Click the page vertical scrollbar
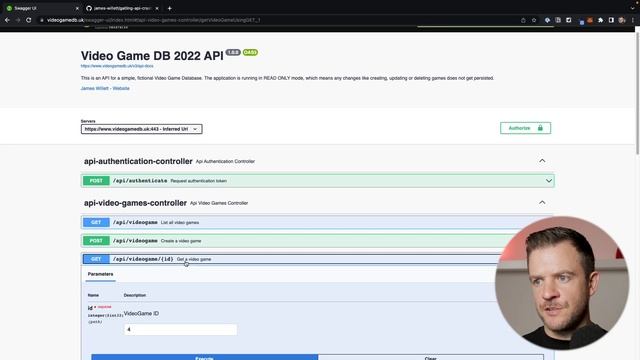640x360 pixels. pos(637,92)
